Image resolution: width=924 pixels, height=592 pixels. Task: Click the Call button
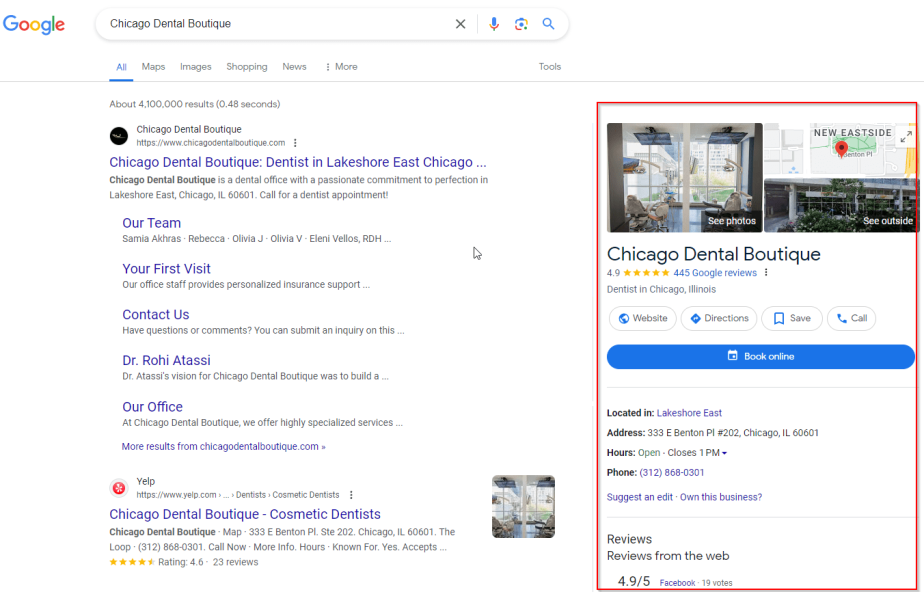pos(852,318)
